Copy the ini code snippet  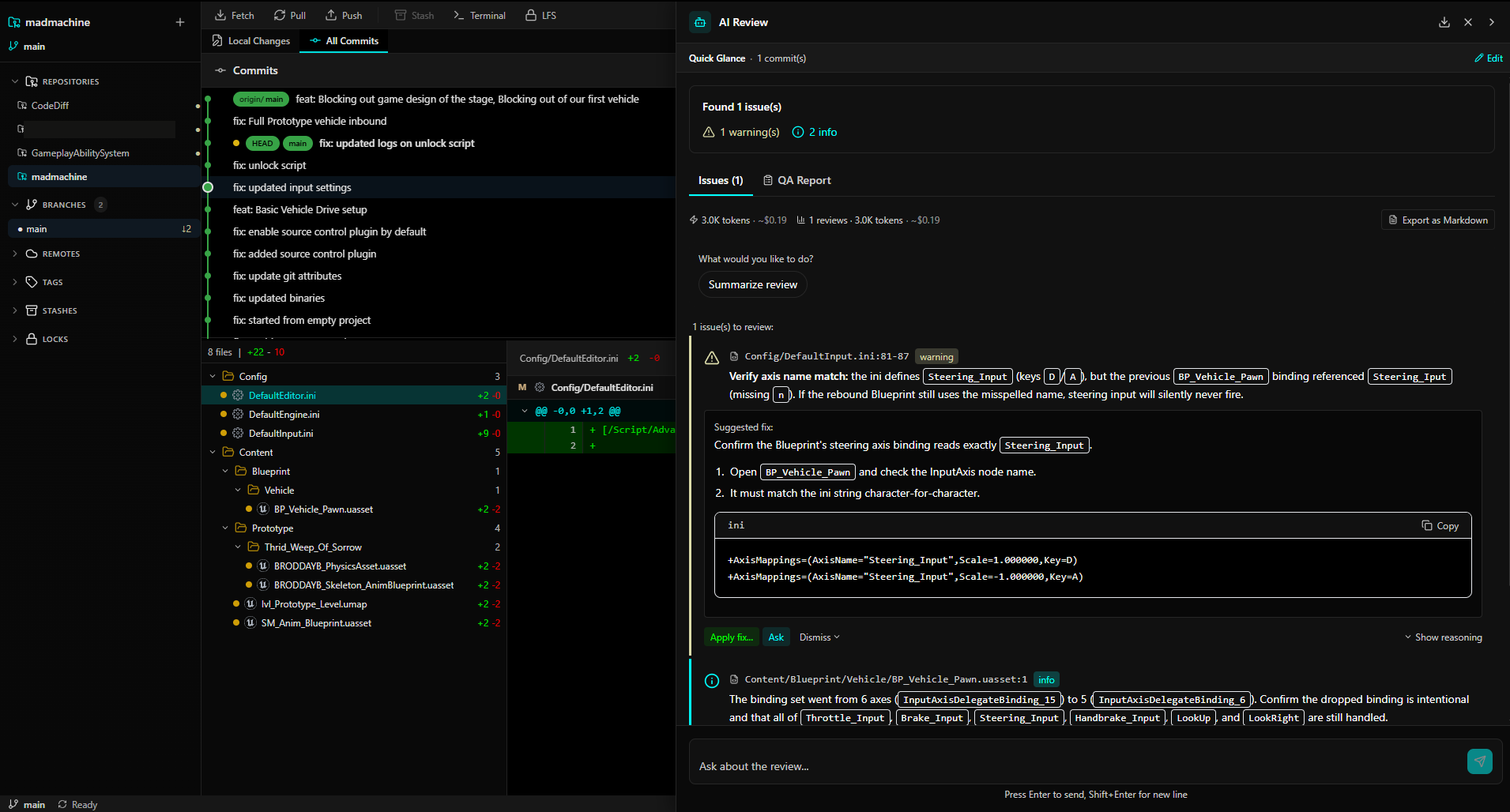(1440, 526)
